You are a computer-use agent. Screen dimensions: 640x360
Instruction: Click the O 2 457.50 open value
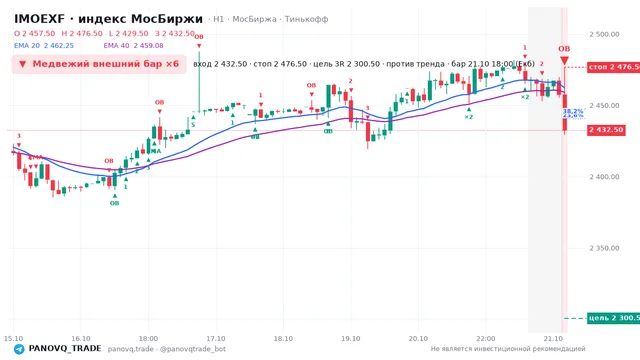(x=35, y=33)
